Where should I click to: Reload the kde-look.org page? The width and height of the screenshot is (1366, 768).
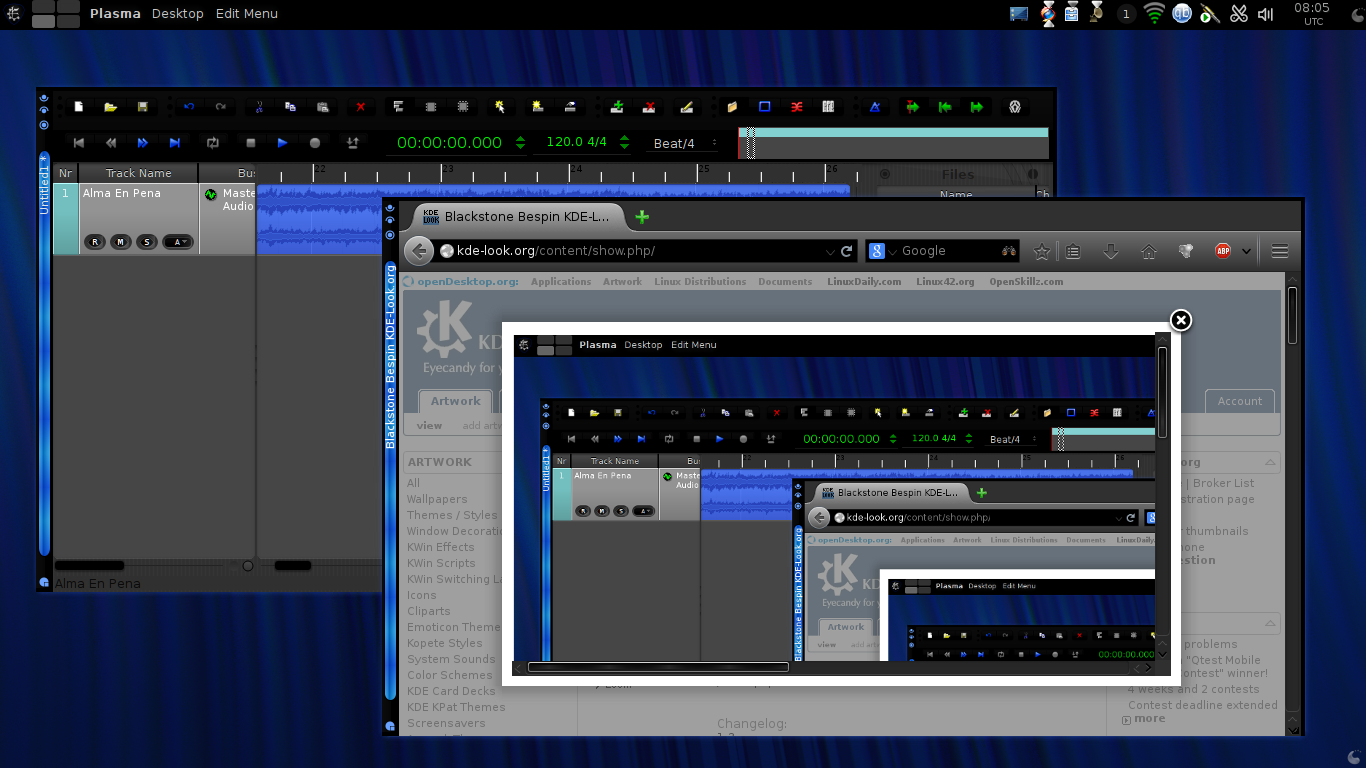pos(847,251)
